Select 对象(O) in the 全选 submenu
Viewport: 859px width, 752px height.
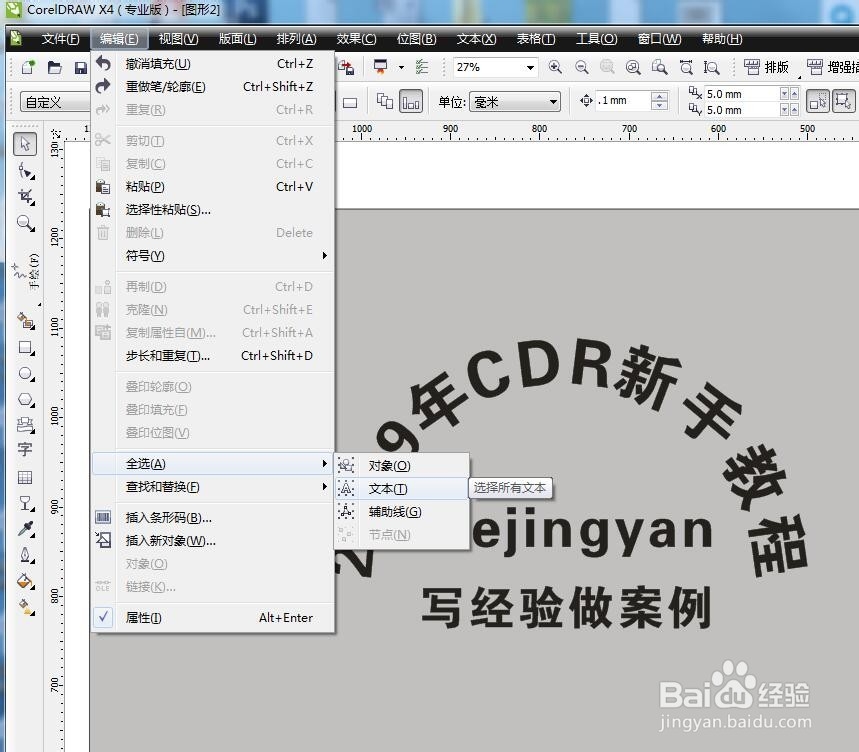tap(402, 466)
